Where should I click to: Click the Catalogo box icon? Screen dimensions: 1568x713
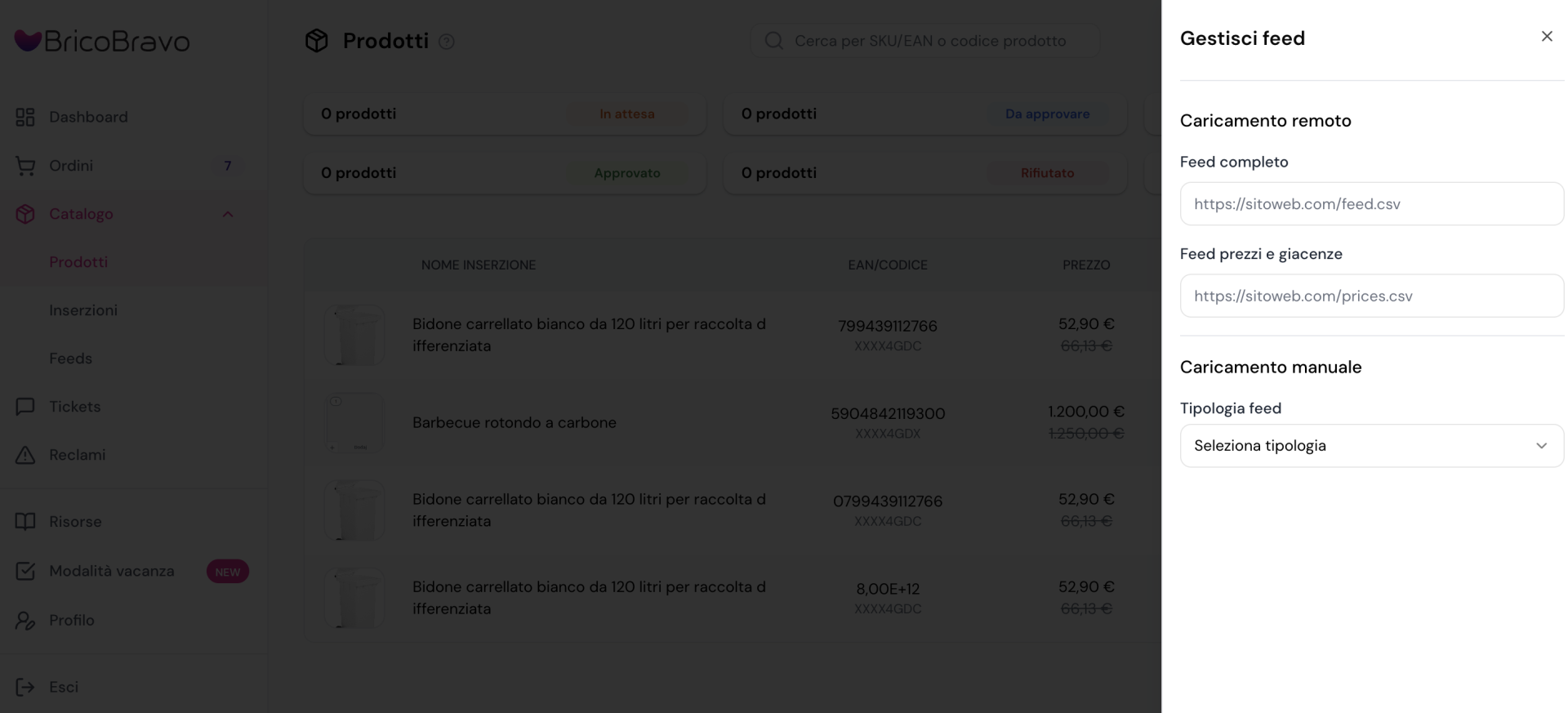(25, 214)
